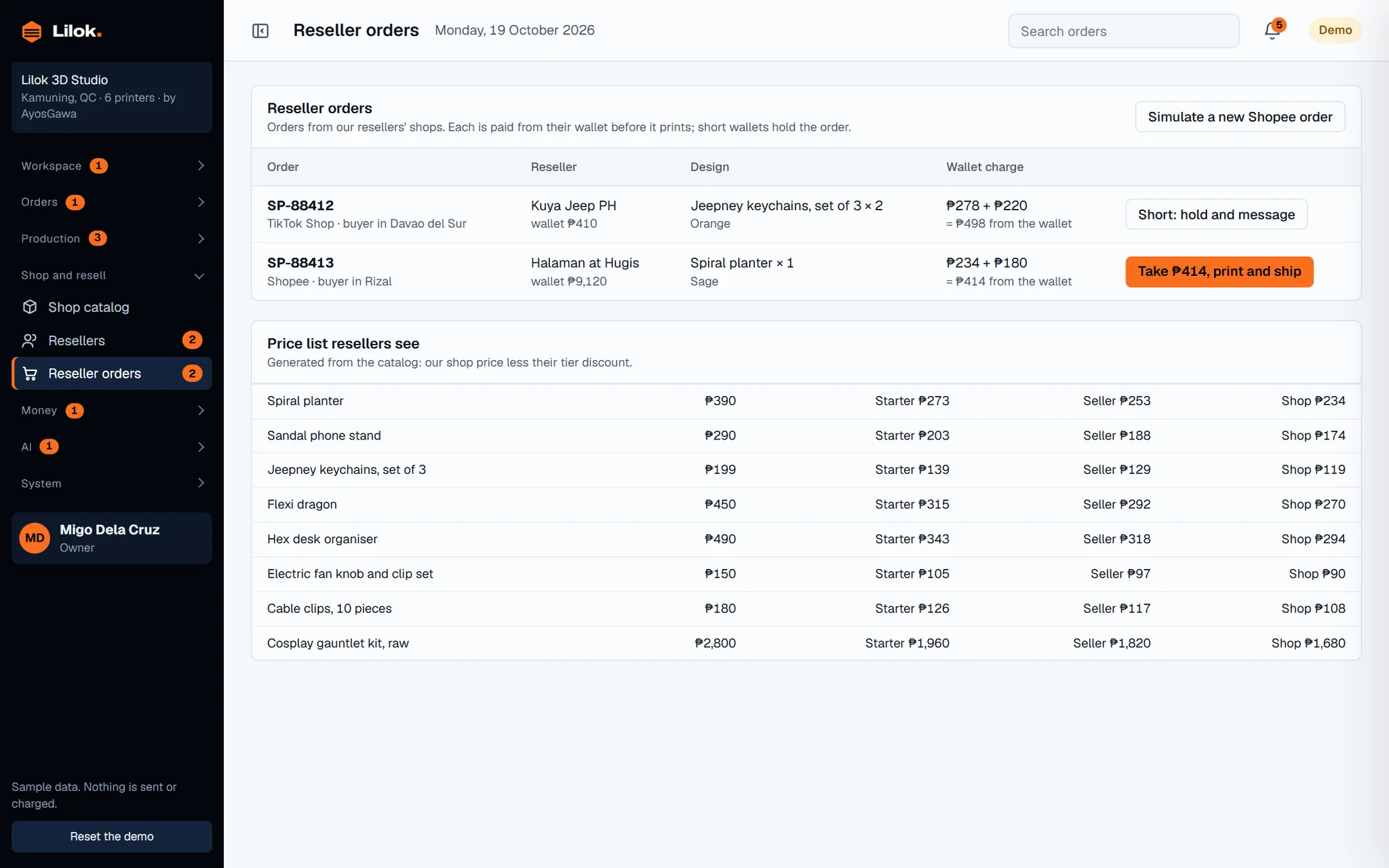Click the Migo Dela Cruz owner name
1389x868 pixels.
point(109,530)
